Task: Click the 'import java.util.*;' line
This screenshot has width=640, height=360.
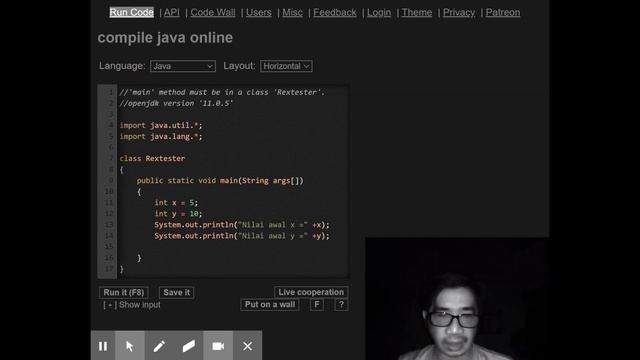Action: pyautogui.click(x=161, y=125)
